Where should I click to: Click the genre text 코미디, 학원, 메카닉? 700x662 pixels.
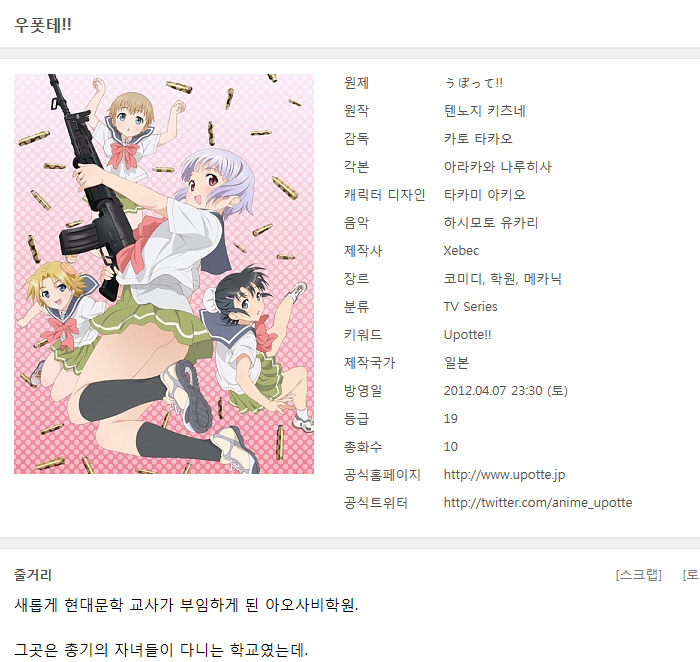point(502,279)
